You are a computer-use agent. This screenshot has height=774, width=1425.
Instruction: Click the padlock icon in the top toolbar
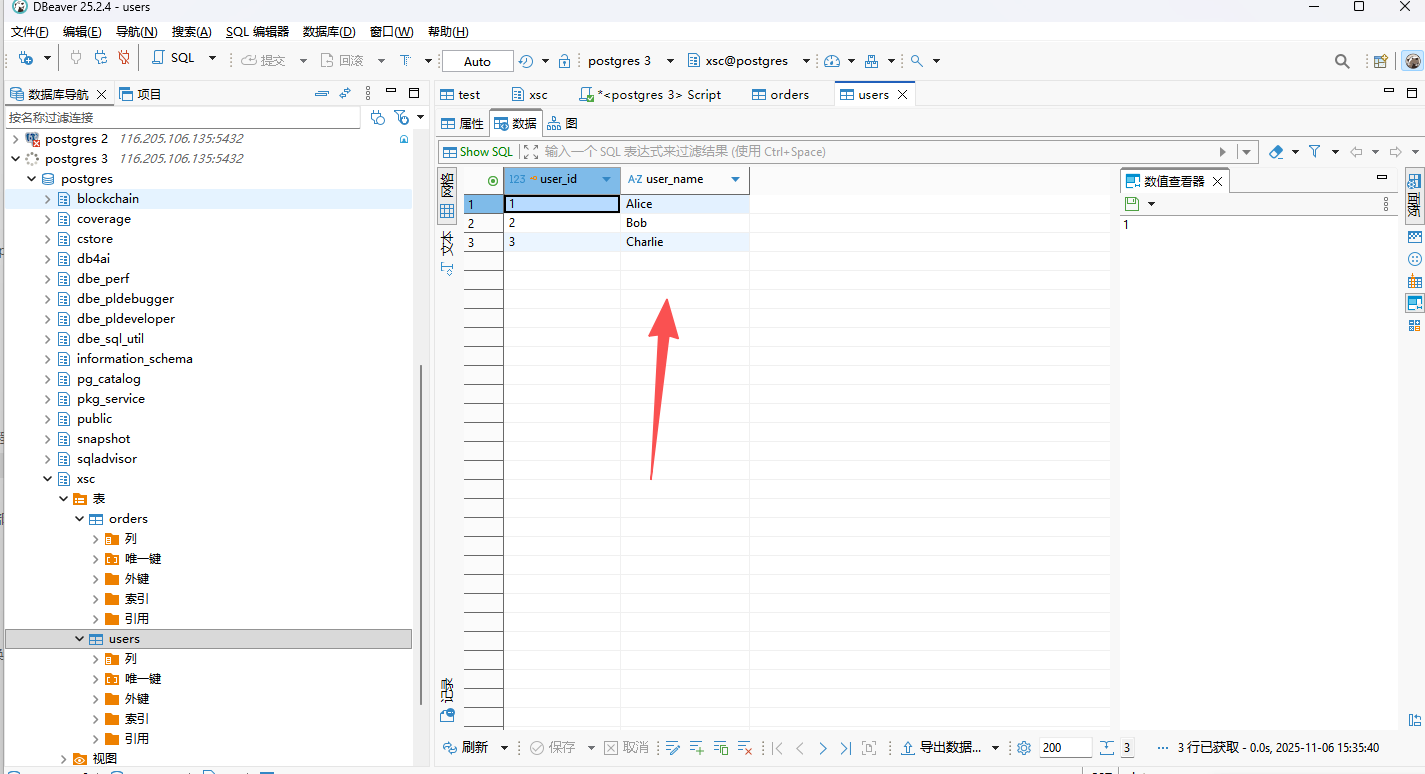(x=564, y=61)
